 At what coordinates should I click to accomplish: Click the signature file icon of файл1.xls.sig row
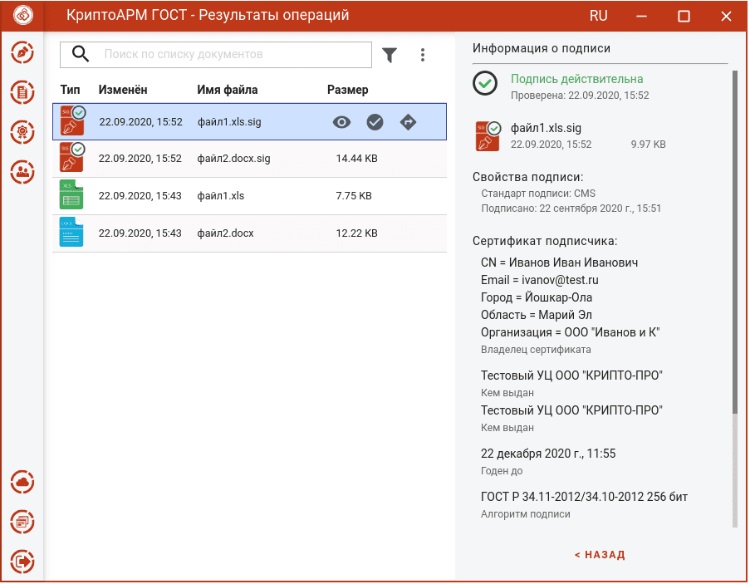coord(72,121)
